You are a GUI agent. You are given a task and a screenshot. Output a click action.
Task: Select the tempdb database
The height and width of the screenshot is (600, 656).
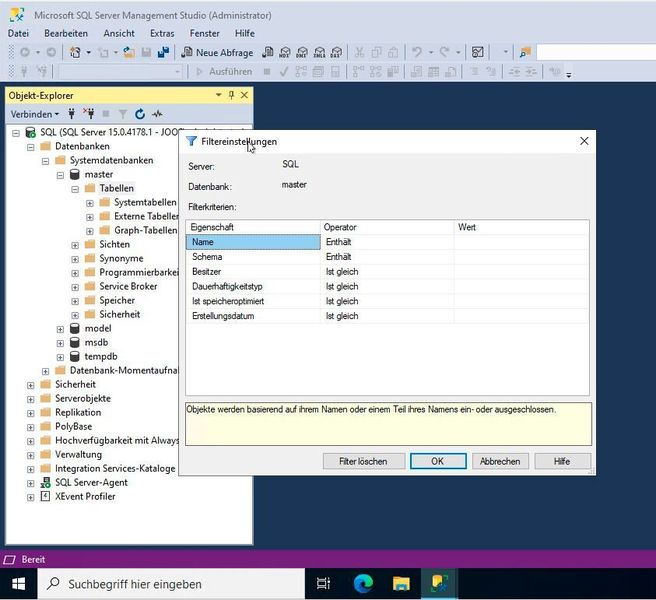(101, 356)
